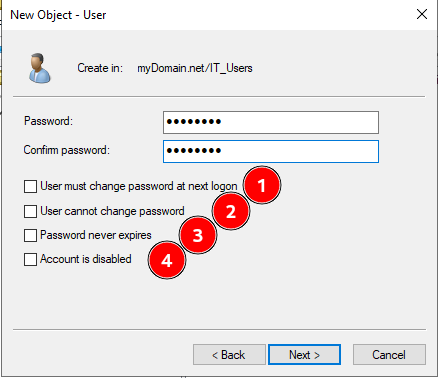Tick the Password never expires checkbox

[30, 235]
